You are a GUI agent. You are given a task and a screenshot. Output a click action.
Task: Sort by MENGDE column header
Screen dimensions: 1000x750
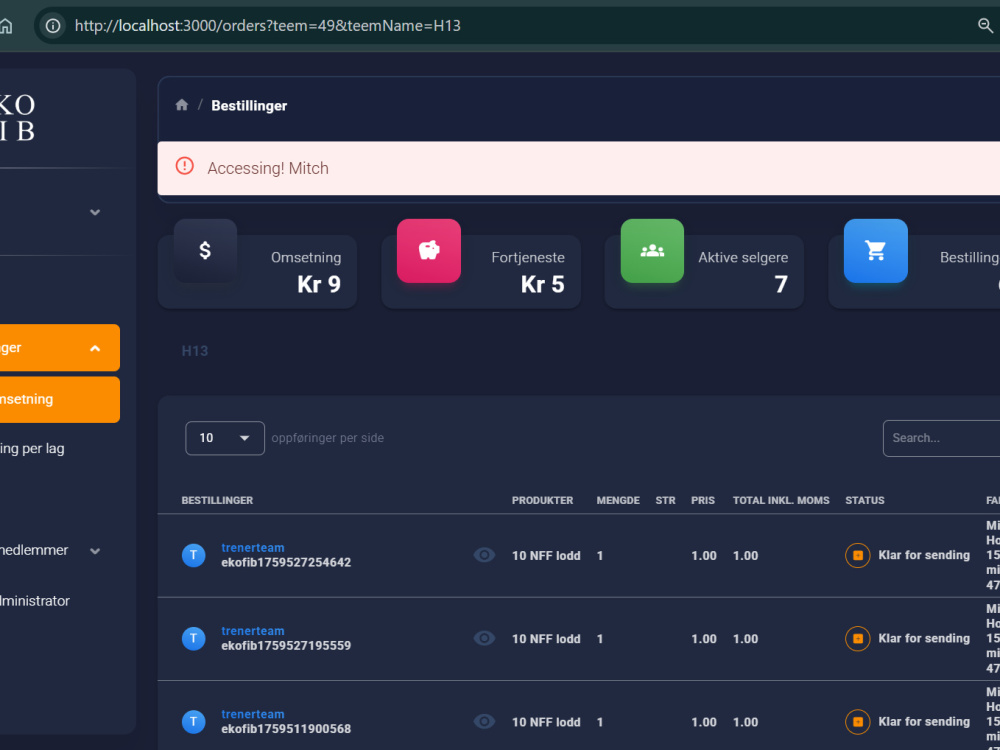[x=618, y=501]
